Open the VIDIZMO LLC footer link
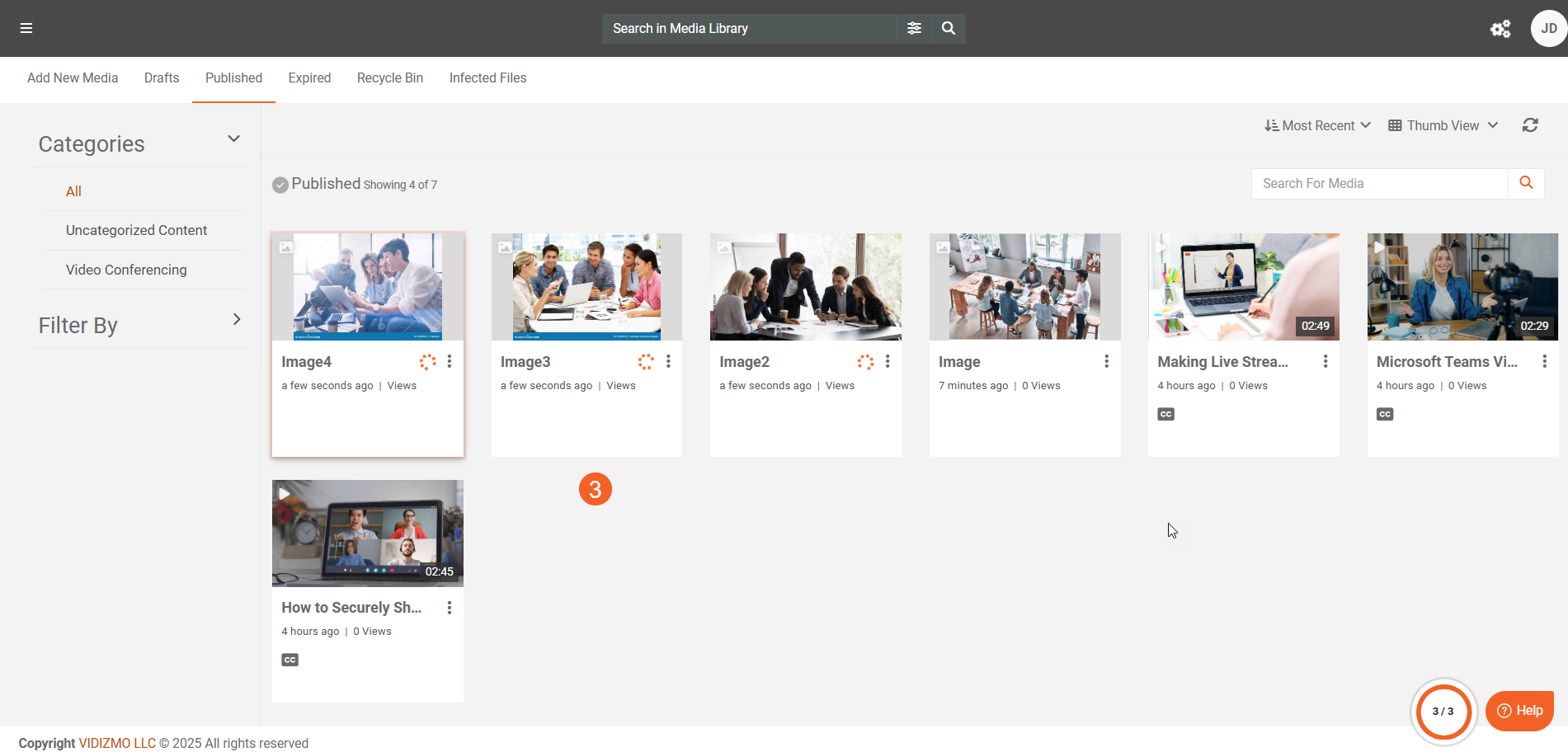1568x752 pixels. (x=117, y=743)
